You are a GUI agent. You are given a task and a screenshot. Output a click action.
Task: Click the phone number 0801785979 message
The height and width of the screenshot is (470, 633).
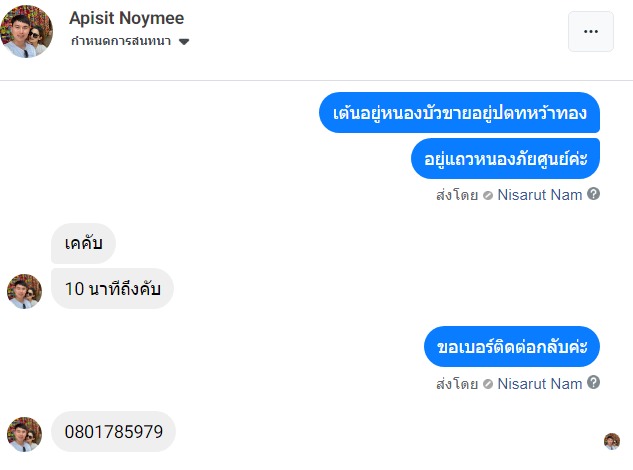[x=113, y=432]
